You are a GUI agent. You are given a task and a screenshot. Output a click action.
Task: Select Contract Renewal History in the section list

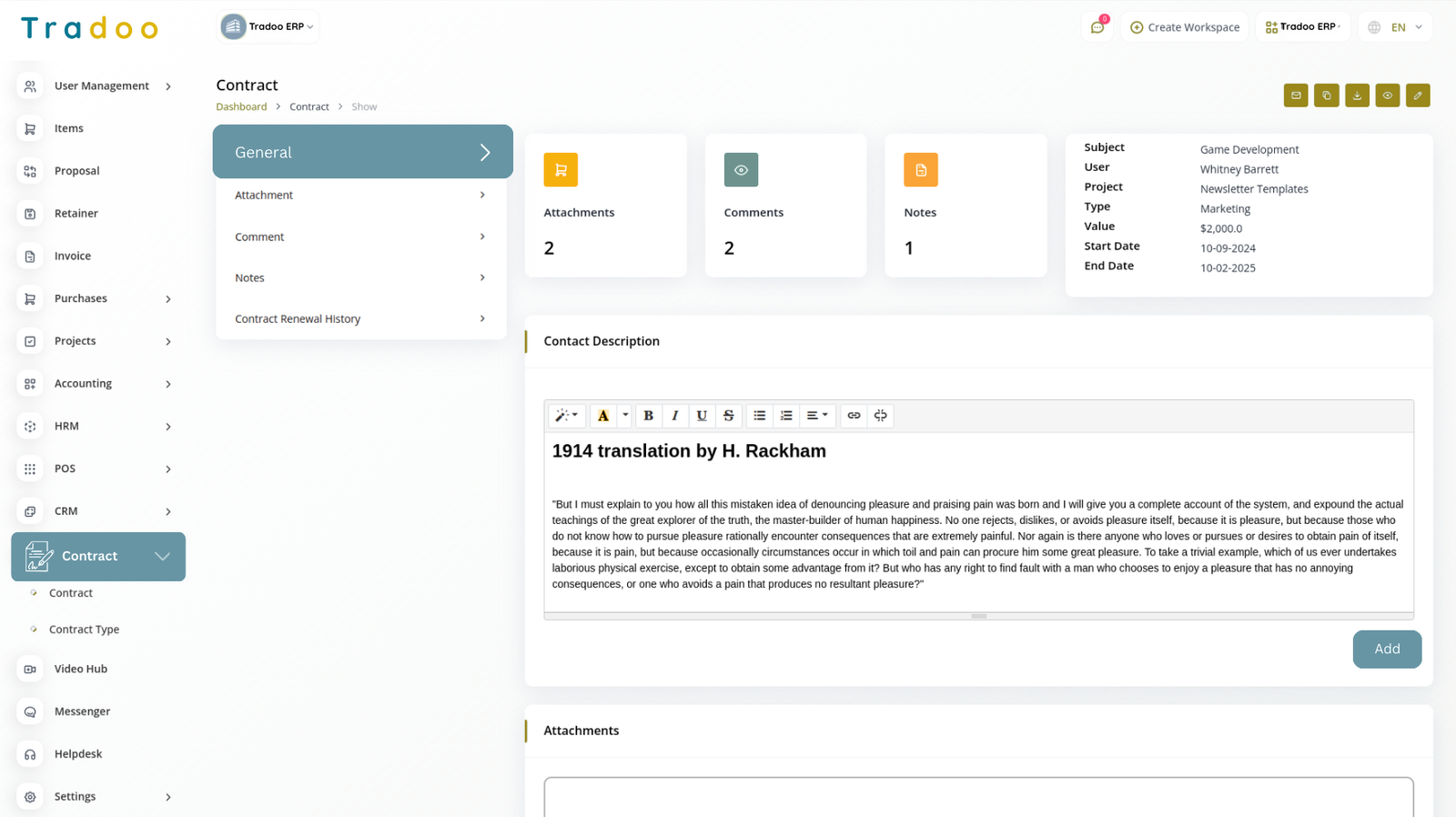[360, 319]
